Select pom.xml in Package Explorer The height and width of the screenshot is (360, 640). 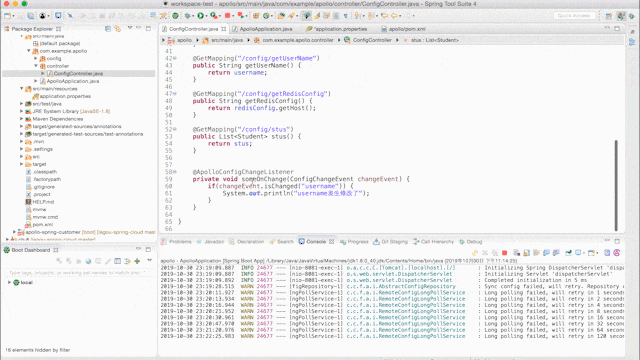click(x=43, y=224)
